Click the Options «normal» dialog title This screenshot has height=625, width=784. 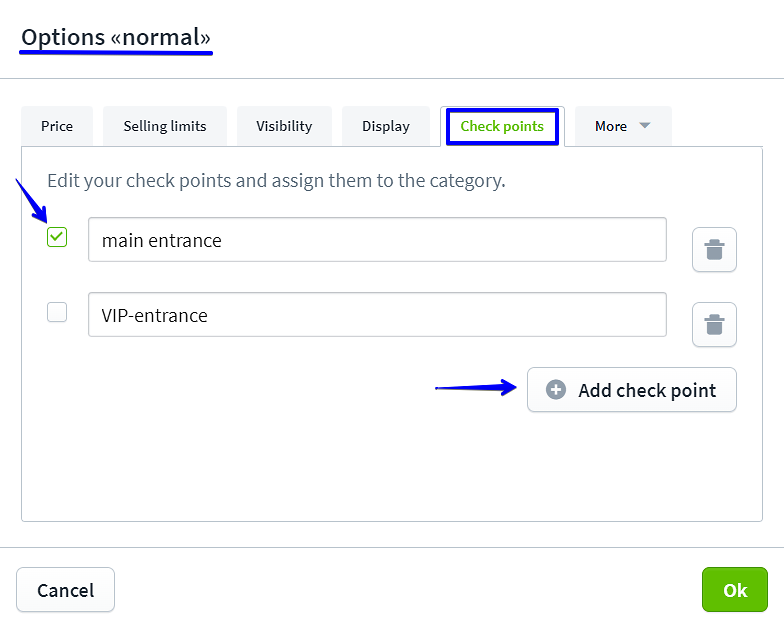tap(116, 38)
